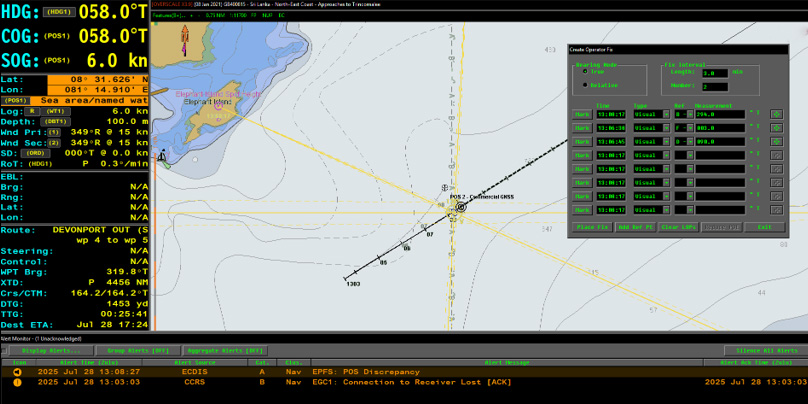Click own ship position symbol on chart
Viewport: 808px width, 404px height.
(448, 207)
